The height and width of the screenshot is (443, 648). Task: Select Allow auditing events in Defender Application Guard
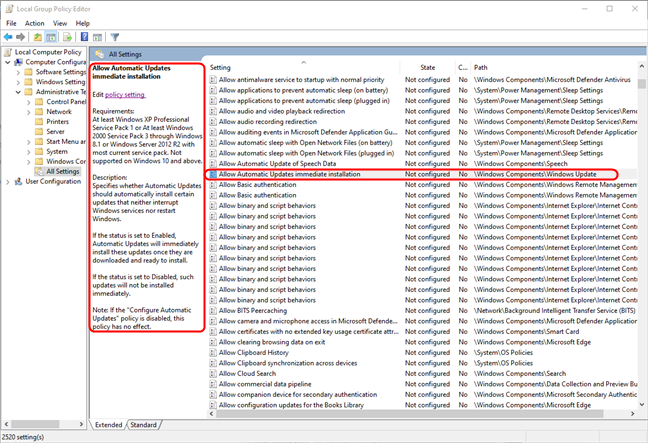308,132
